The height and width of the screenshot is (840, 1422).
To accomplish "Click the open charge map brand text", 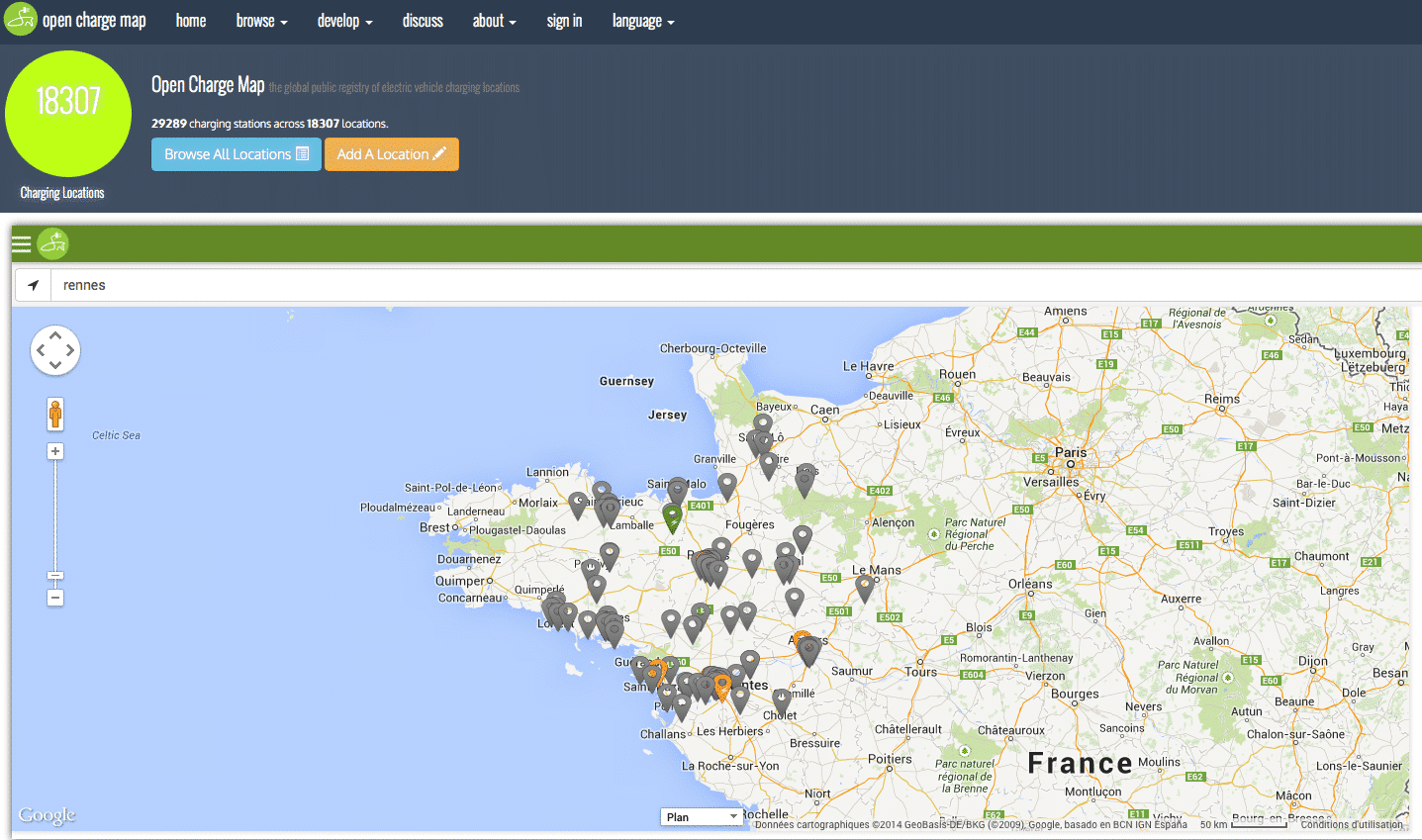I will [x=94, y=20].
